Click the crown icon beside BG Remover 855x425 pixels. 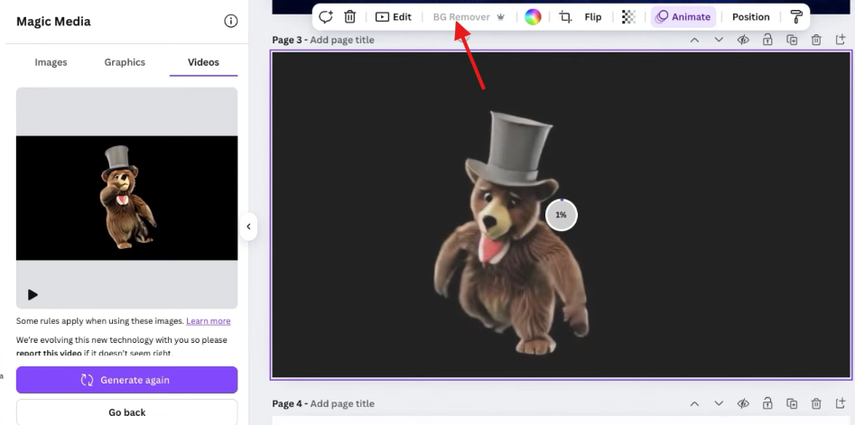coord(501,17)
